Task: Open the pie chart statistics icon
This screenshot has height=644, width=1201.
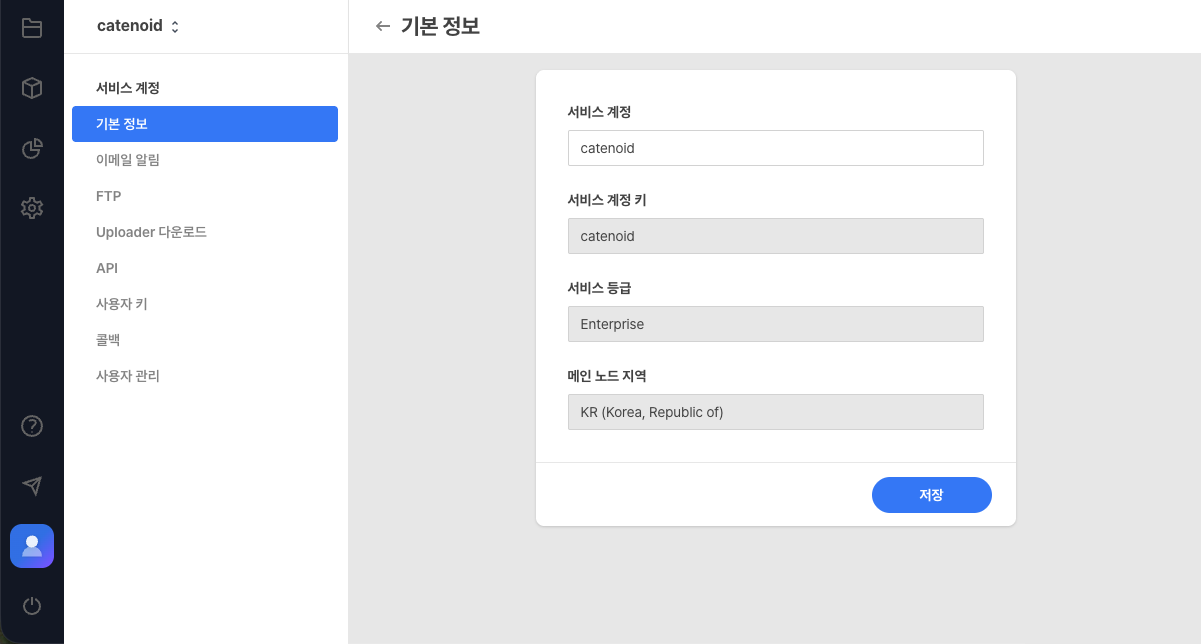Action: pos(31,148)
